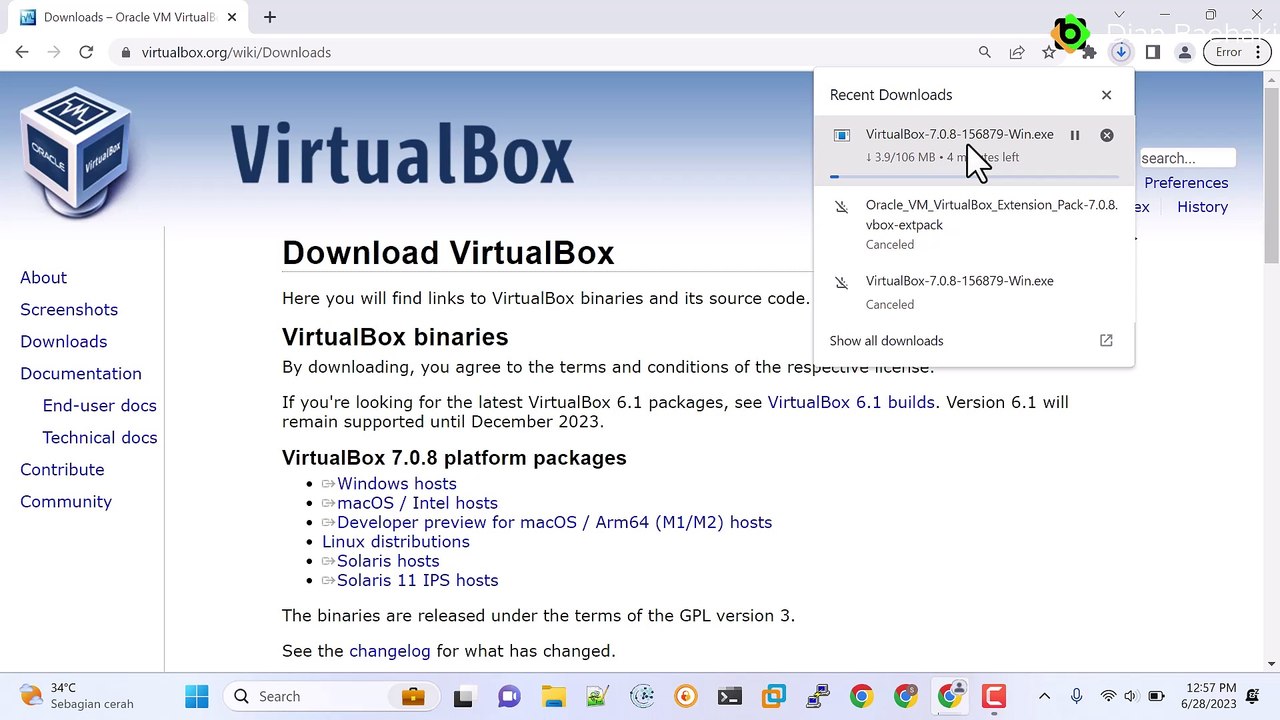
Task: Open the external link icon beside Show all downloads
Action: [x=1106, y=341]
